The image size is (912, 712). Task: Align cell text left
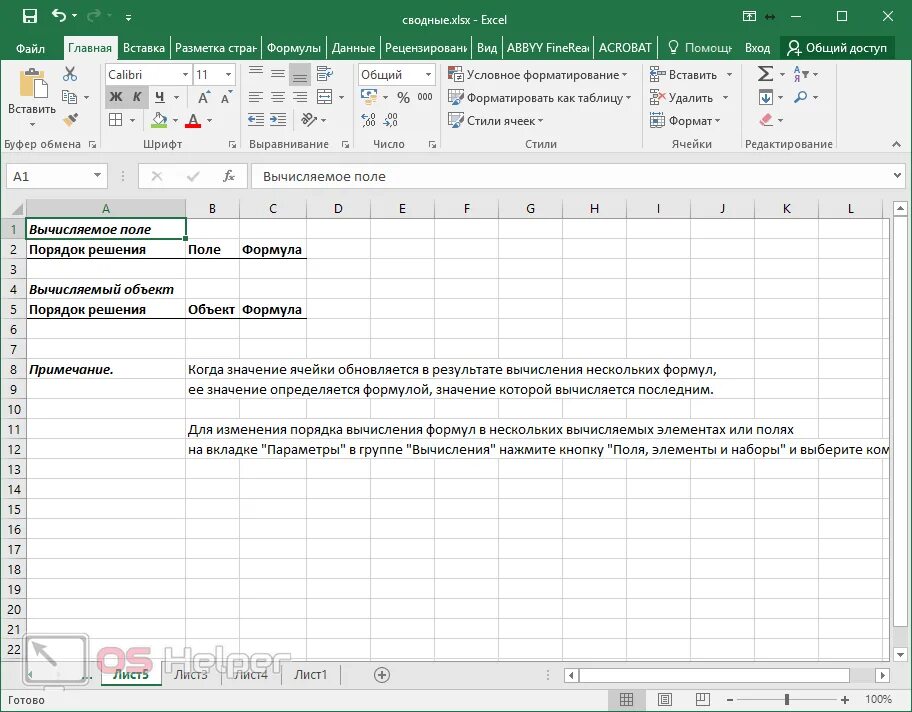point(255,97)
